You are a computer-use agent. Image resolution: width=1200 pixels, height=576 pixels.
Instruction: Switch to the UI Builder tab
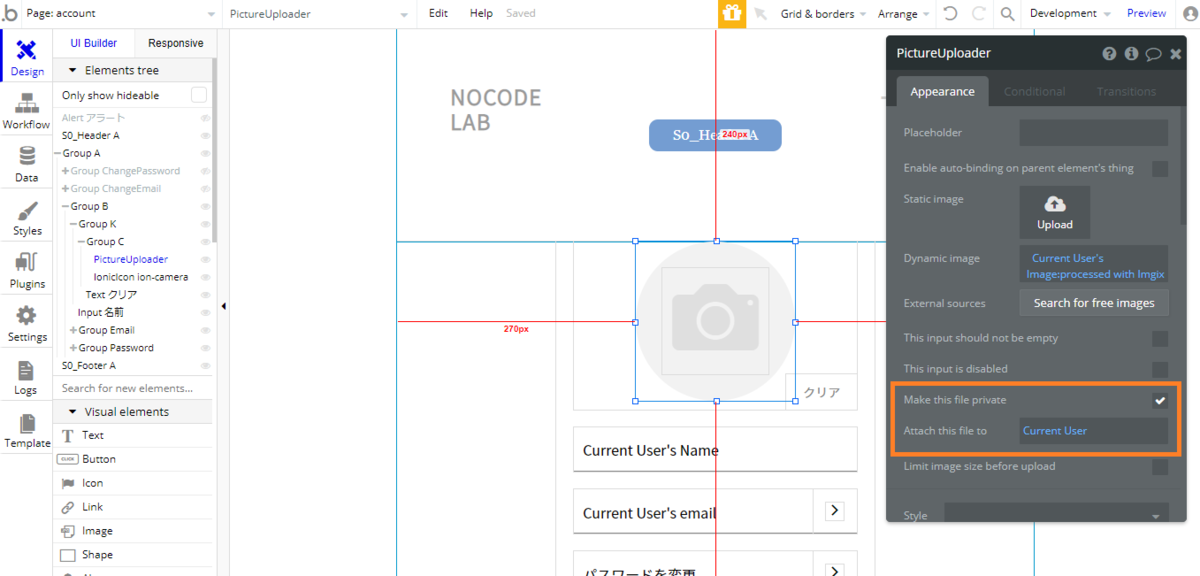[93, 43]
